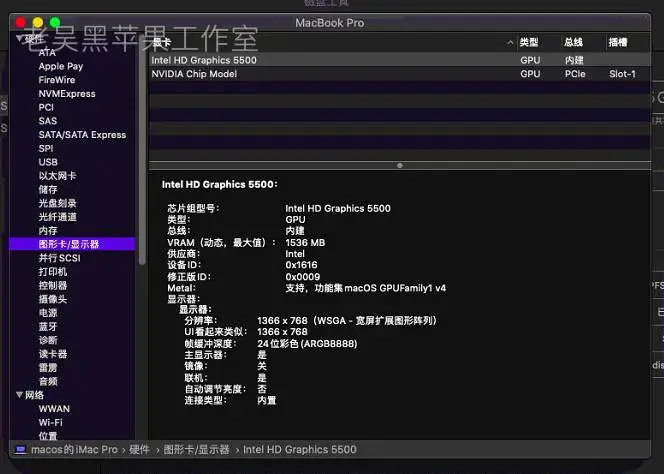Image resolution: width=664 pixels, height=474 pixels.
Task: Select 摄像头 in the sidebar
Action: point(53,299)
